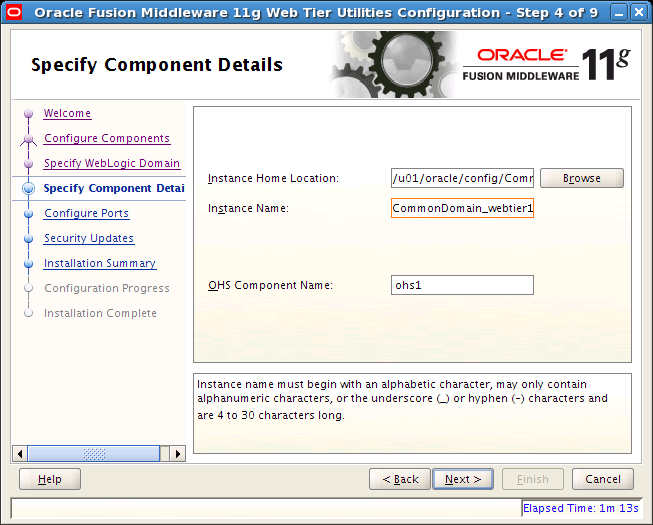Click the Welcome step bullet marker

point(28,113)
